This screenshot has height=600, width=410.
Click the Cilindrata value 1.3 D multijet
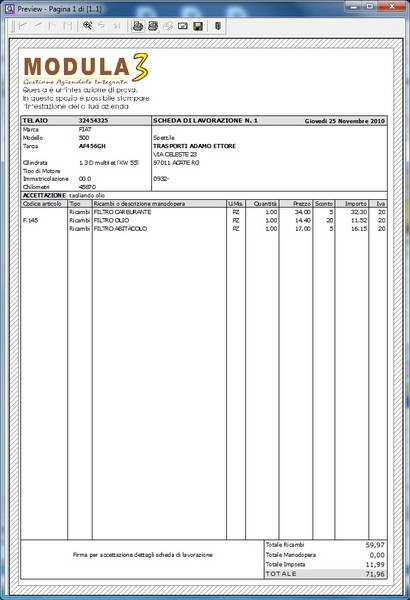coord(109,163)
